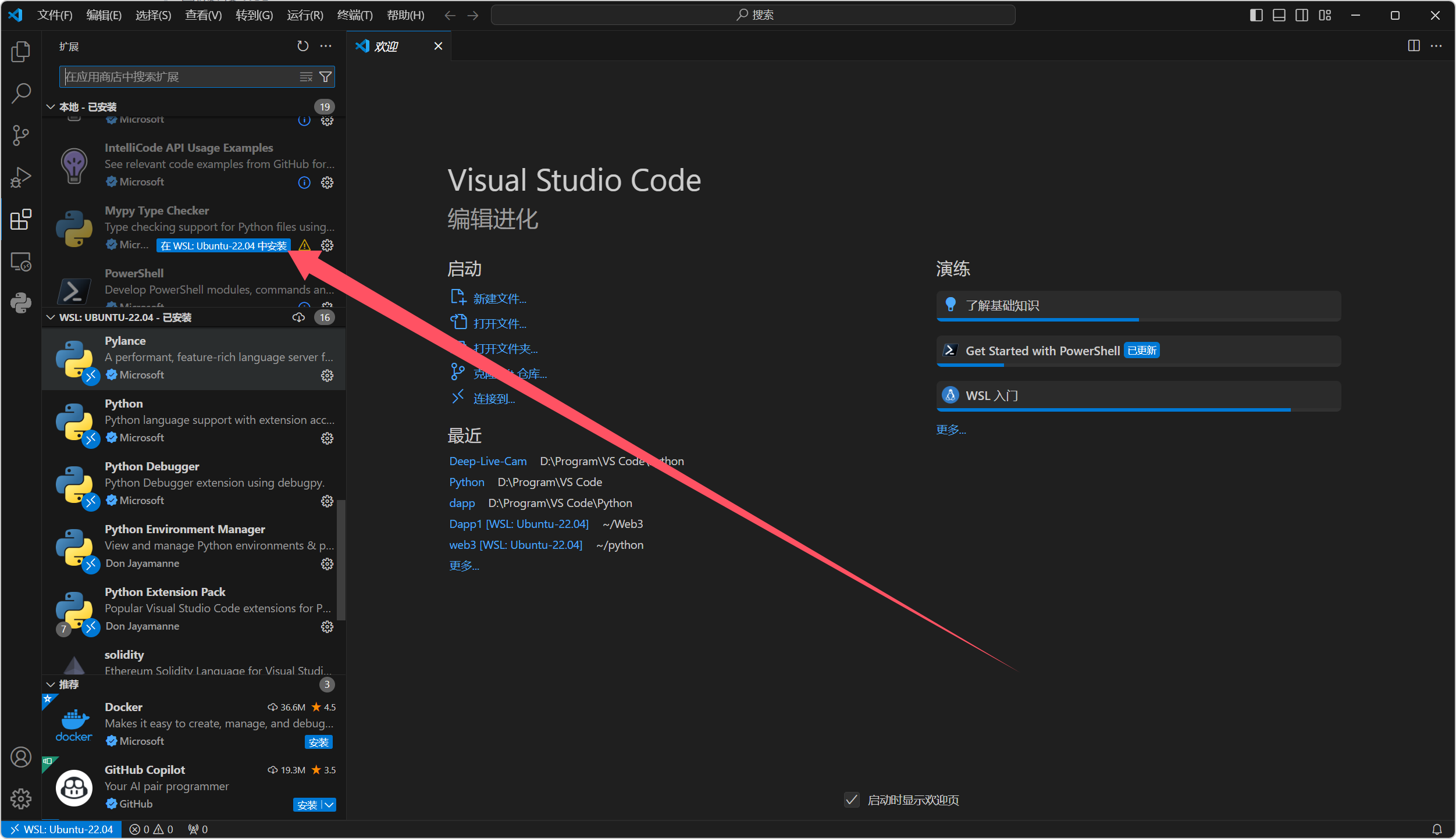
Task: Open the gear for Mypy Type Checker
Action: (x=327, y=245)
